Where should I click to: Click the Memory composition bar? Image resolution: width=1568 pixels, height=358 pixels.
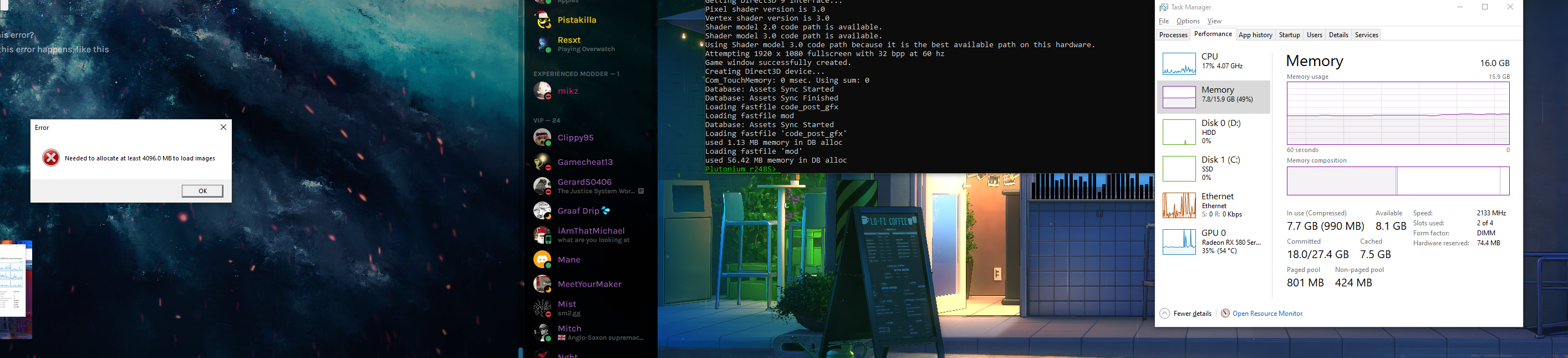[1398, 181]
